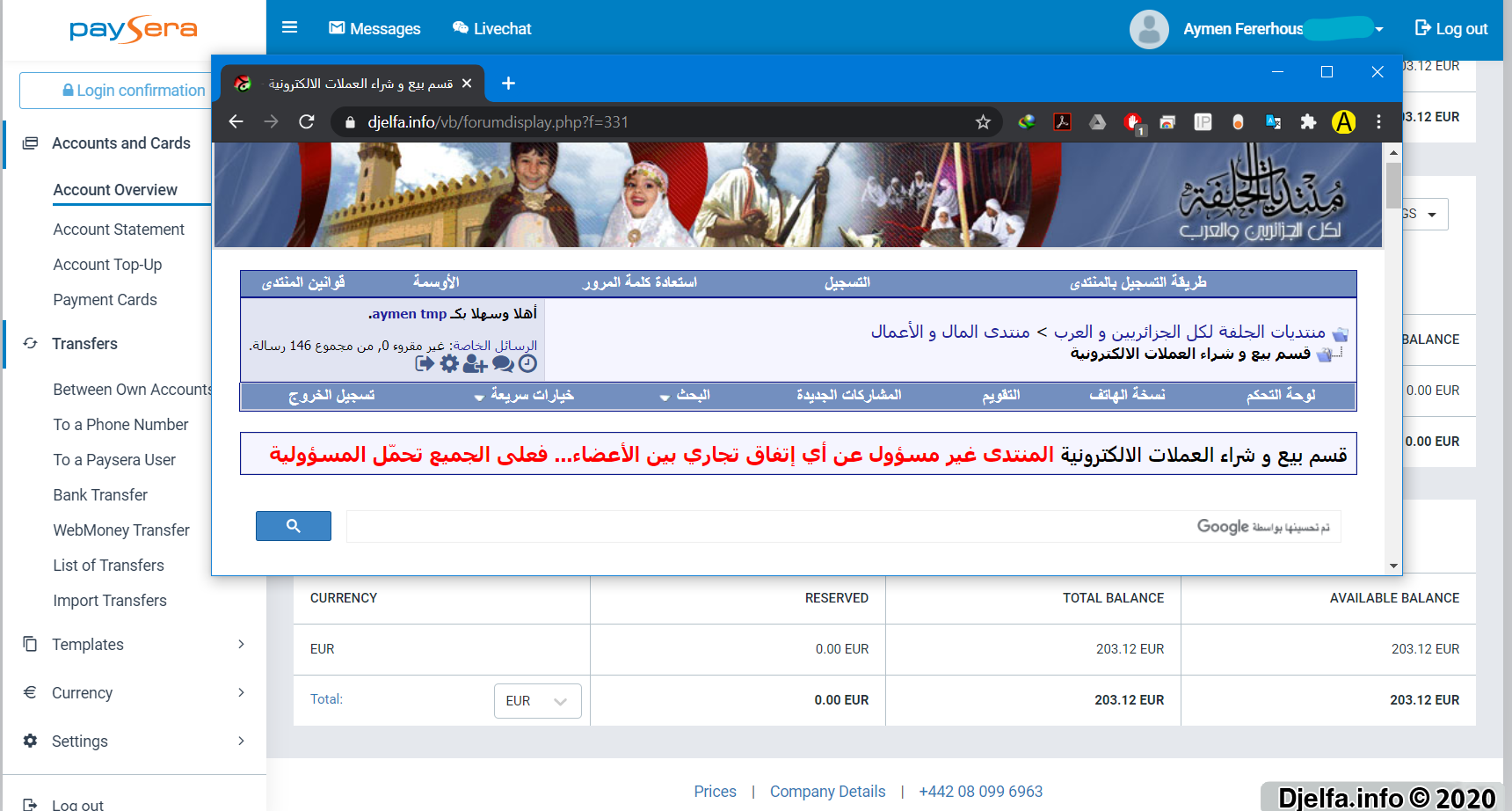Image resolution: width=1512 pixels, height=811 pixels.
Task: Click the forum chat bubbles icon
Action: [503, 363]
